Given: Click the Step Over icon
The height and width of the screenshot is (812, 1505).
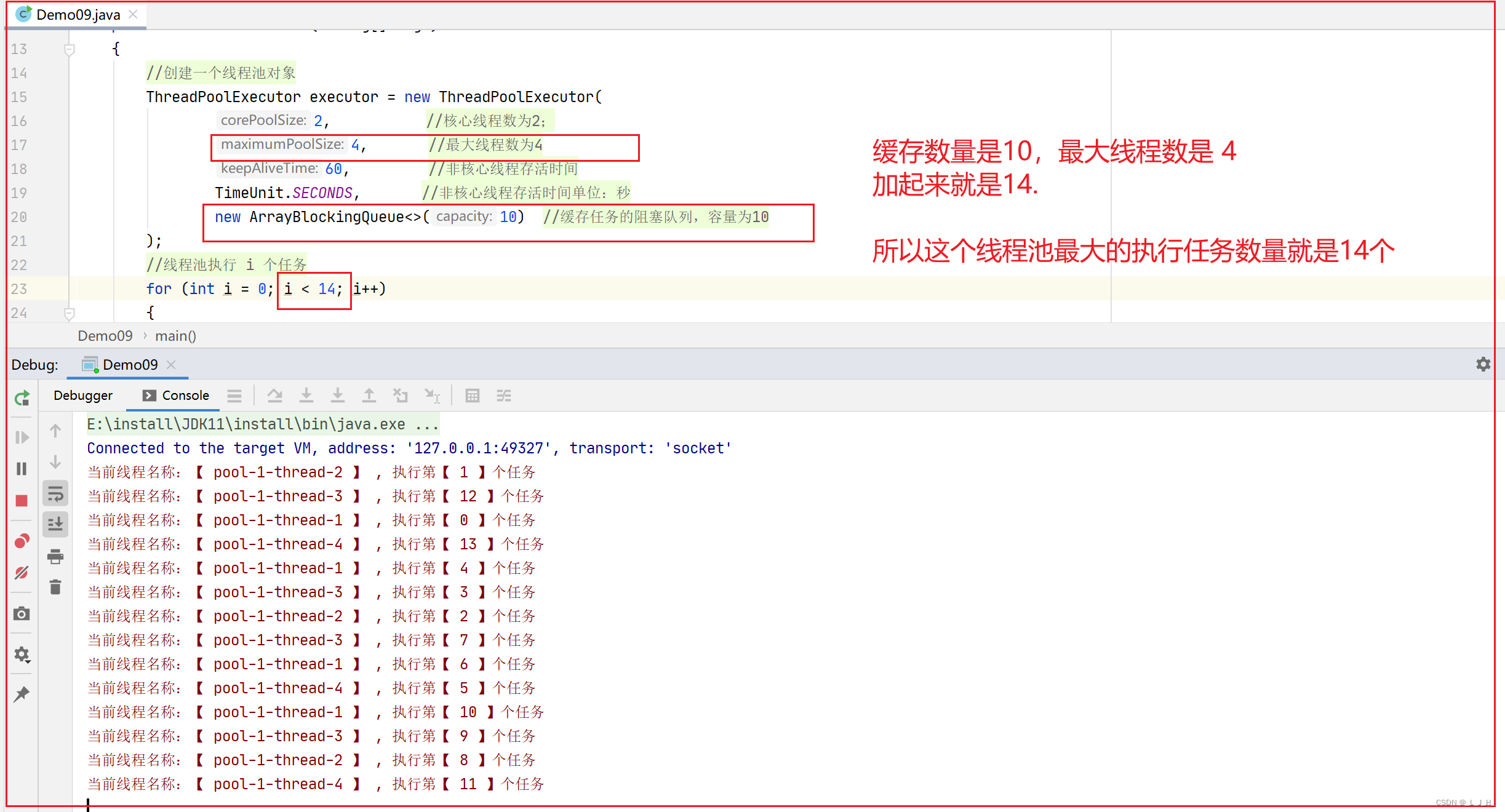Looking at the screenshot, I should pyautogui.click(x=275, y=396).
